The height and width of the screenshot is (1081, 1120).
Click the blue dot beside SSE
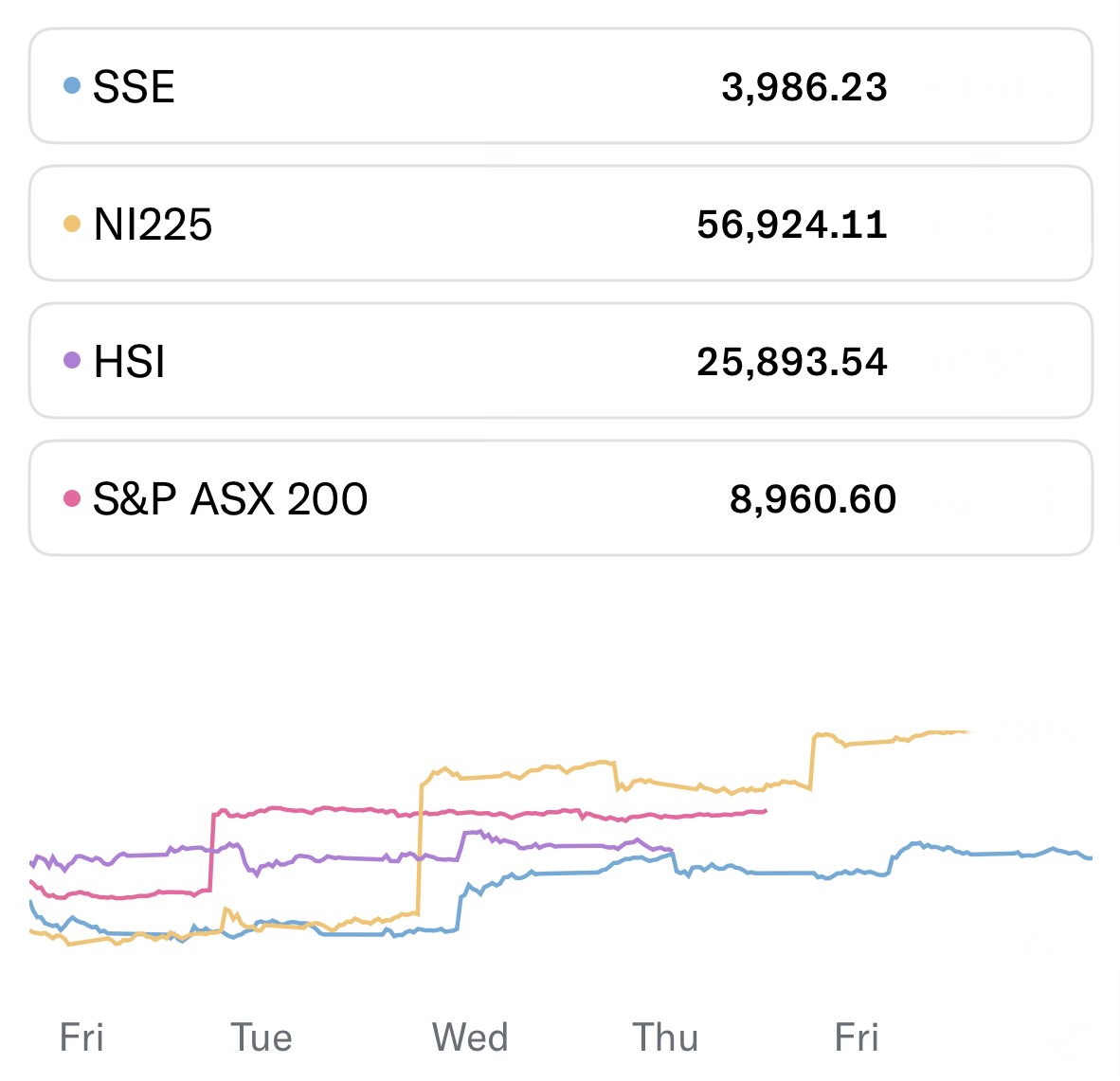[x=71, y=85]
